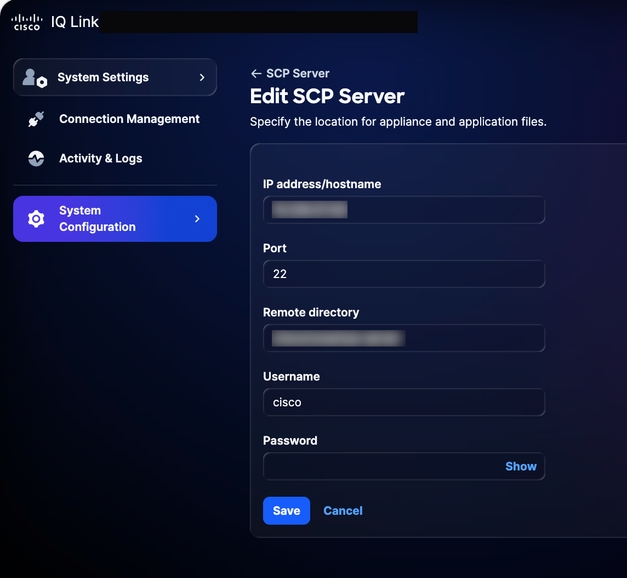Focus the Password input field

click(404, 466)
